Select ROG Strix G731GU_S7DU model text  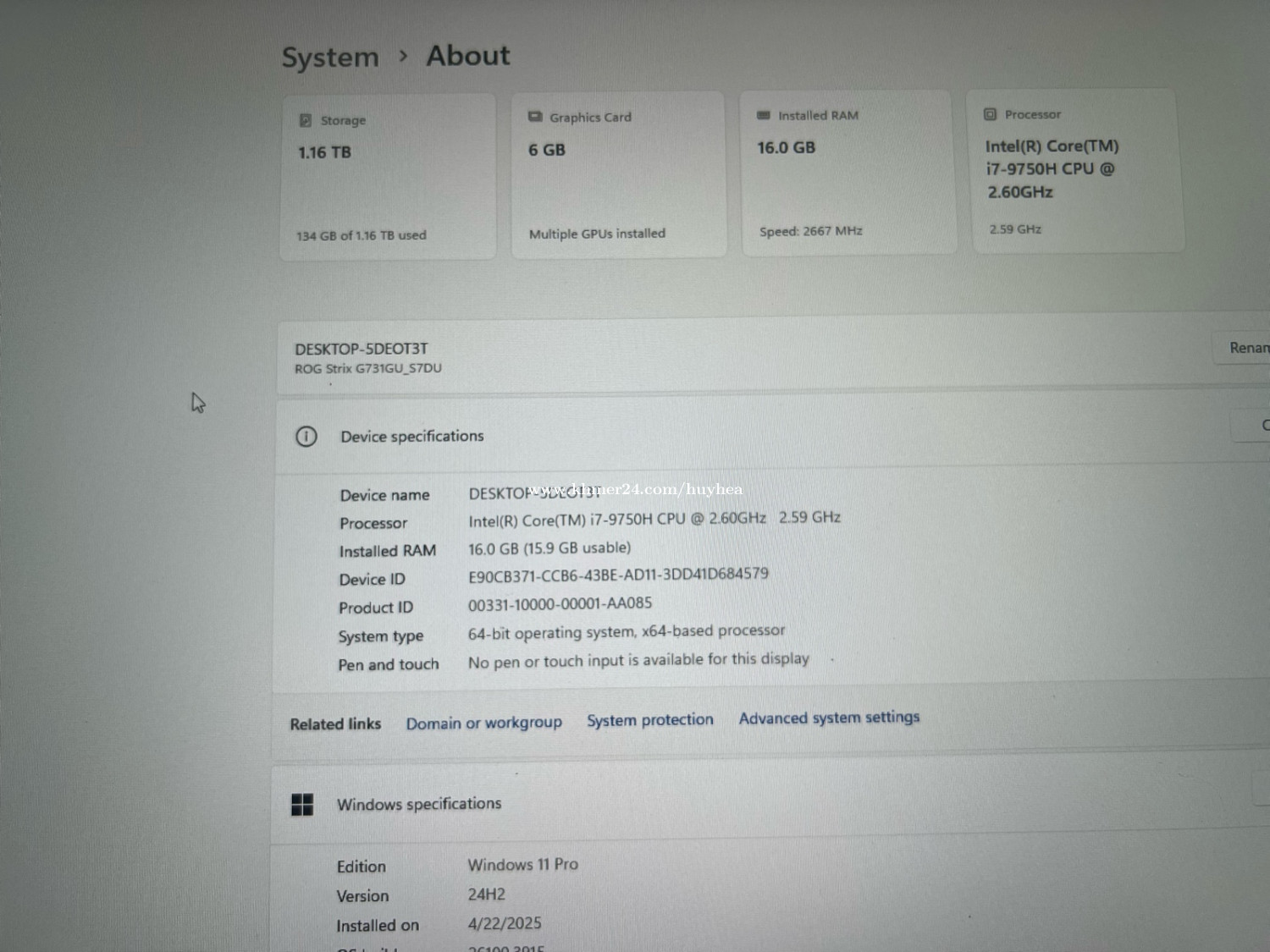coord(368,368)
